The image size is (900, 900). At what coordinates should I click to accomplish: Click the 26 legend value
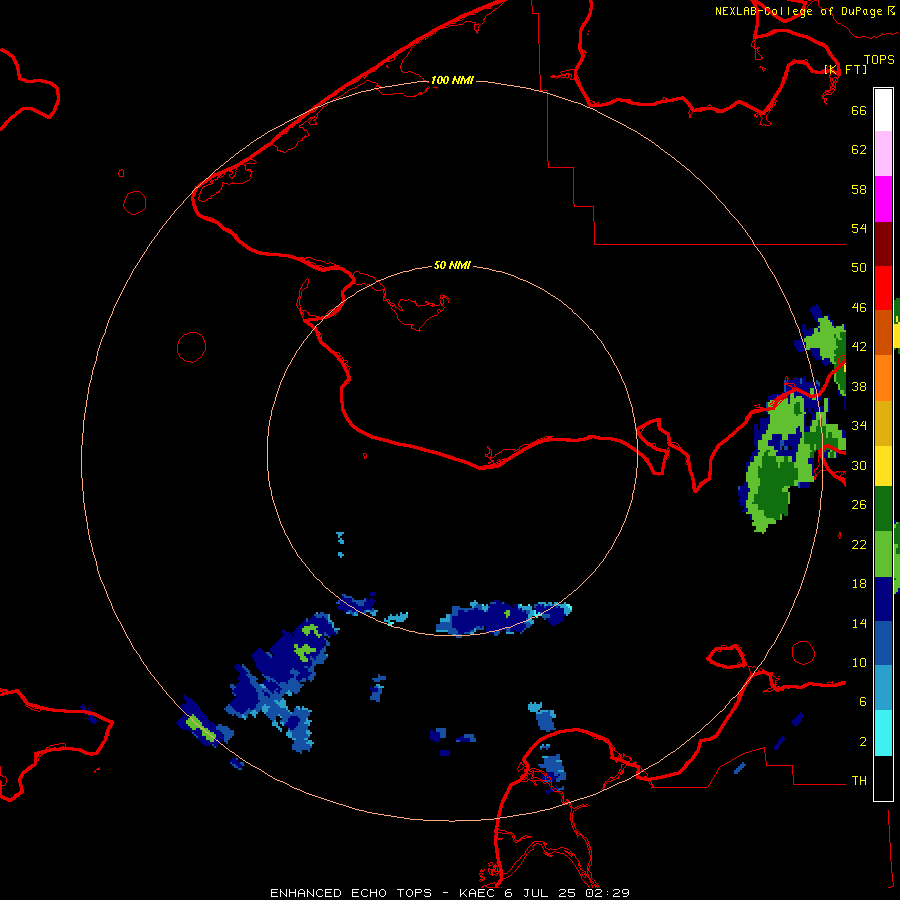859,505
